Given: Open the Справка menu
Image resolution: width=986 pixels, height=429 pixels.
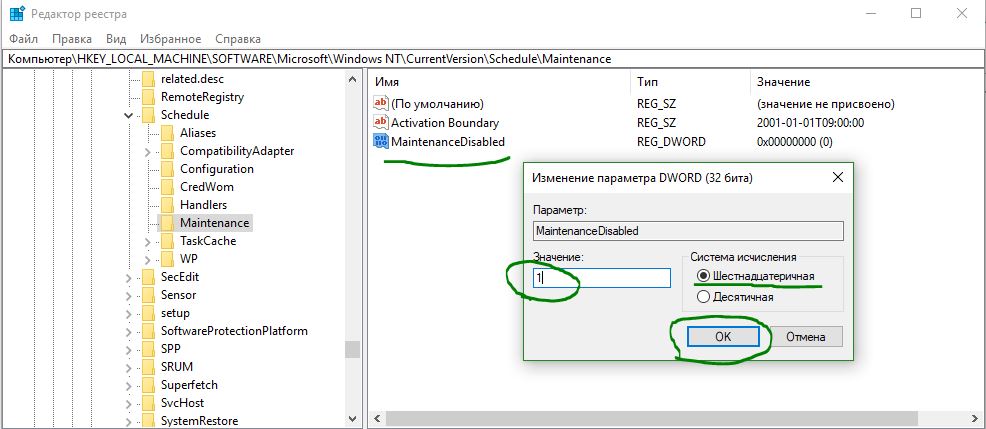Looking at the screenshot, I should (238, 39).
